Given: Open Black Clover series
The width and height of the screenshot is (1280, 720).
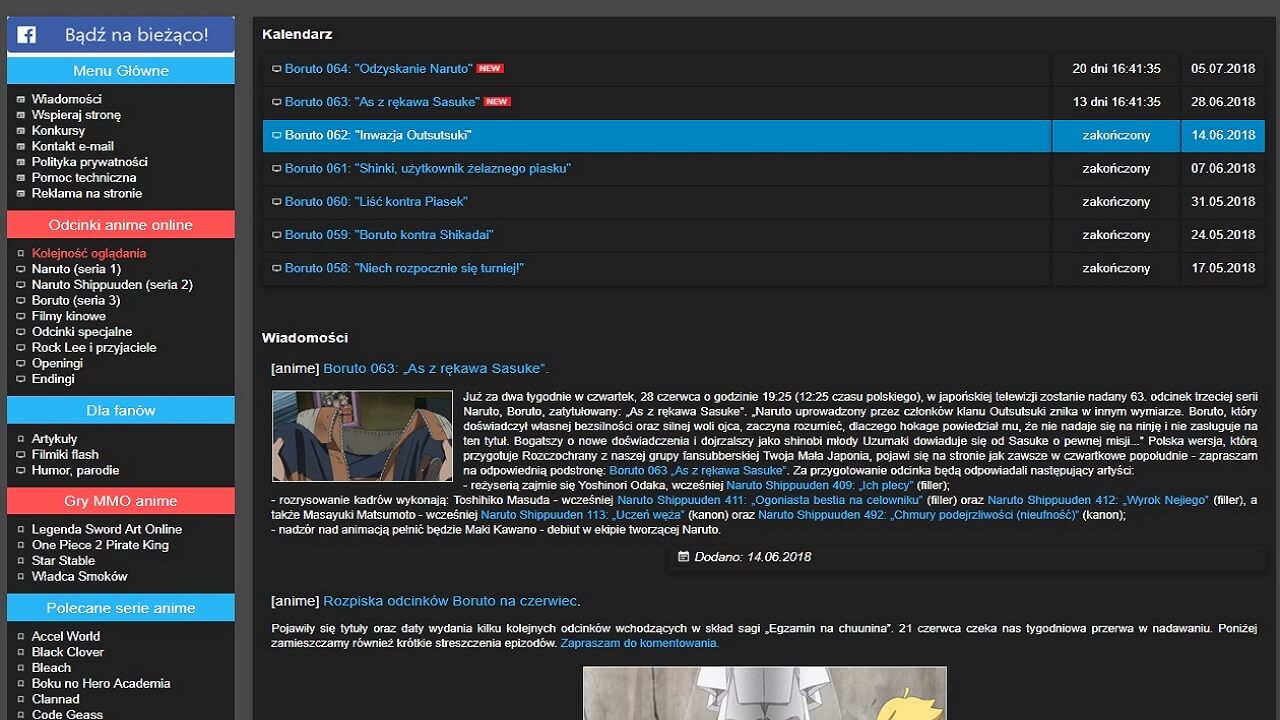Looking at the screenshot, I should tap(67, 652).
